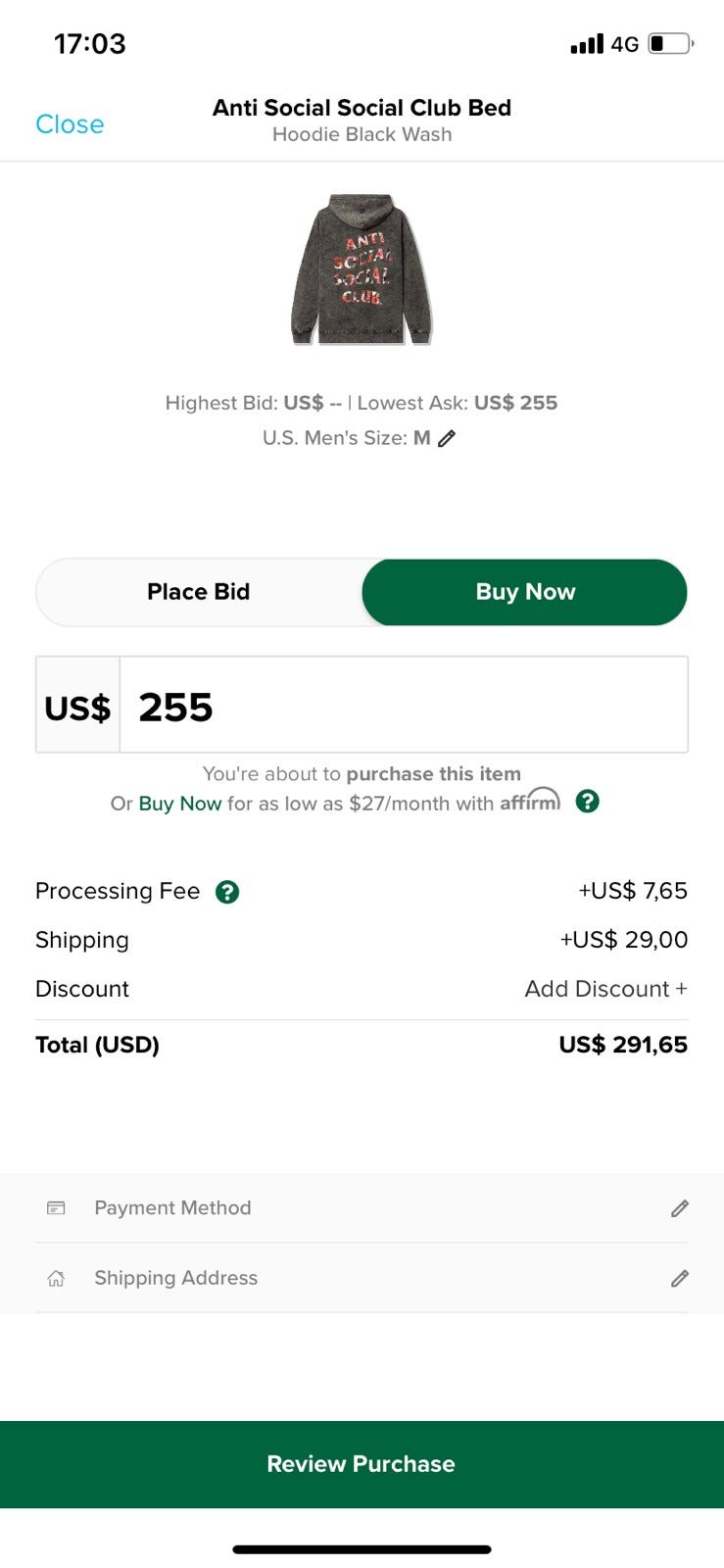This screenshot has height=1568, width=724.
Task: Tap the Processing Fee help question mark
Action: coord(227,892)
